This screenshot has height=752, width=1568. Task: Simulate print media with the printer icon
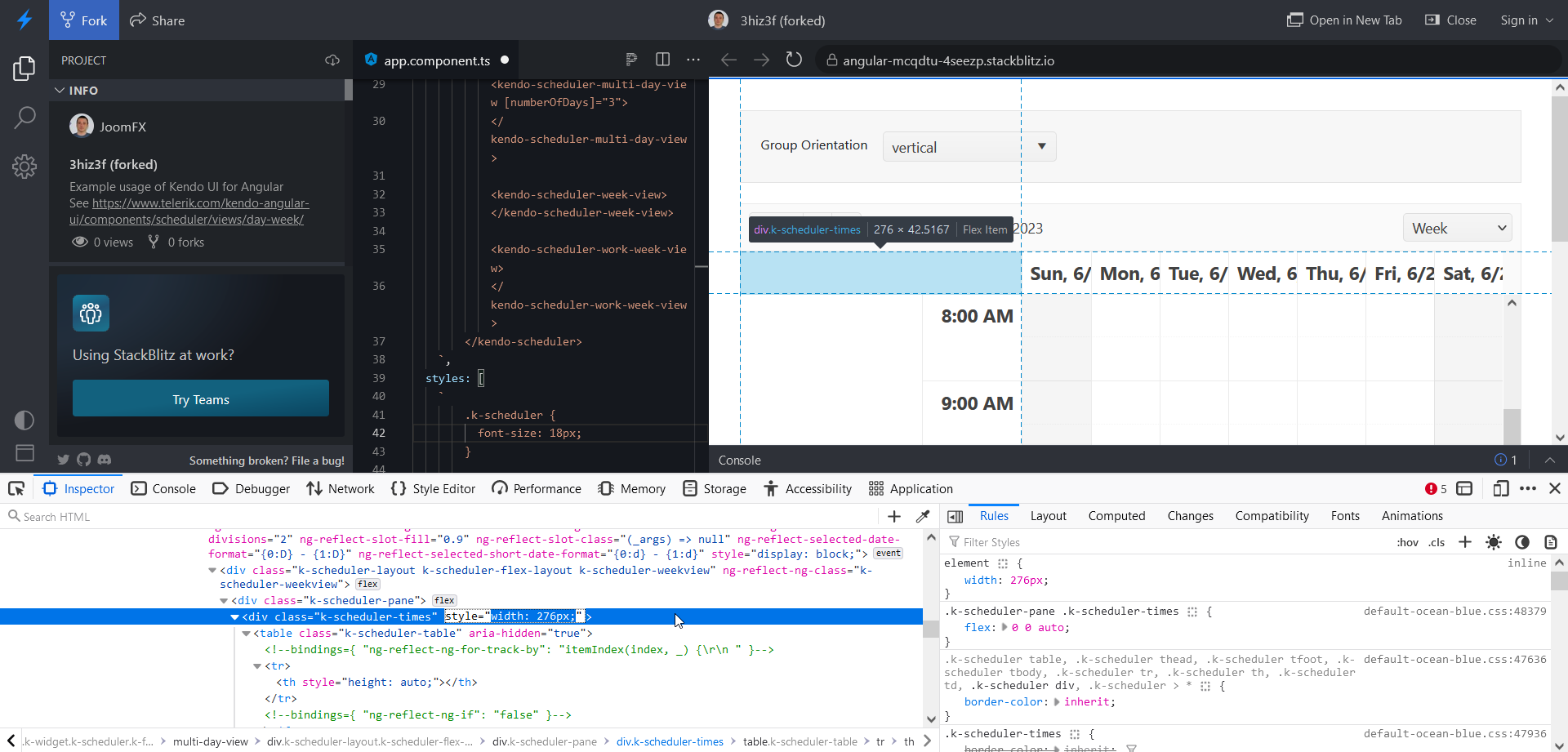tap(1549, 541)
